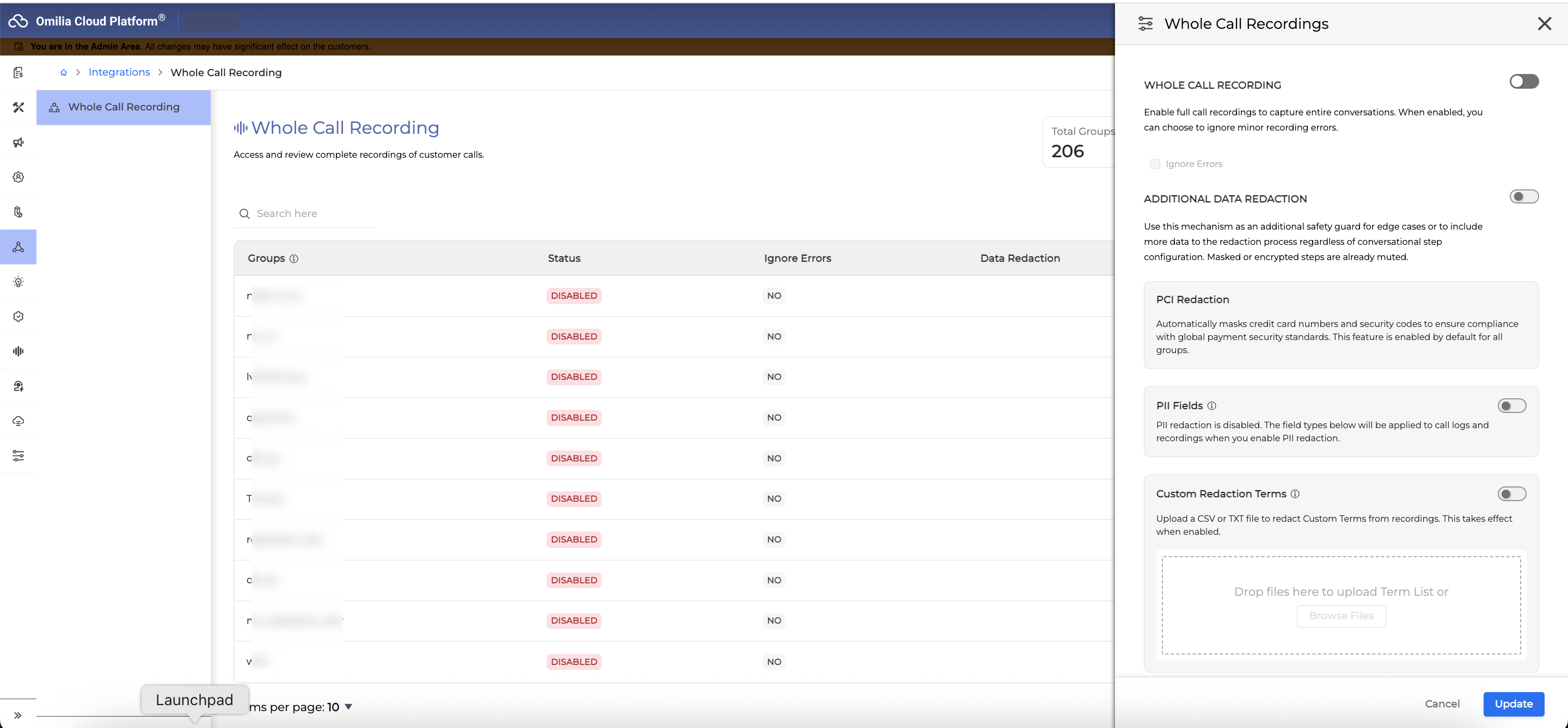
Task: Click the home breadcrumb icon
Action: 63,72
